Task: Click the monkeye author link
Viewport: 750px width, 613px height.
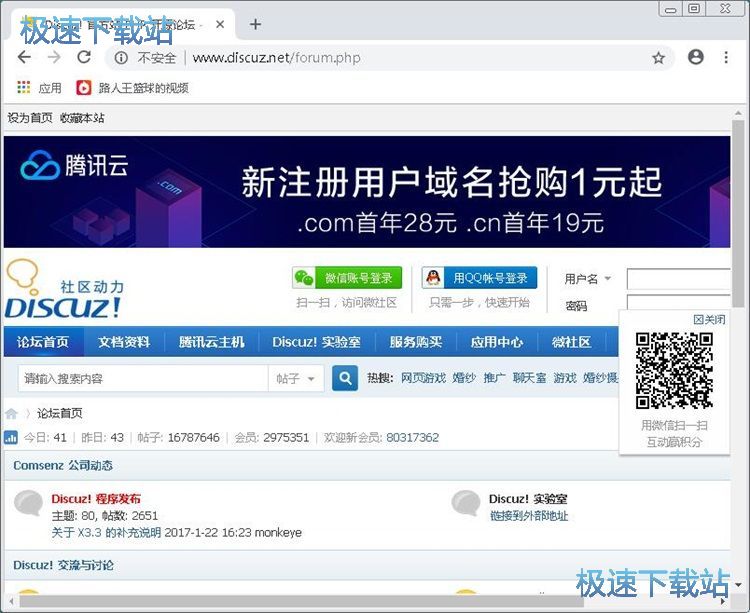Action: coord(278,533)
